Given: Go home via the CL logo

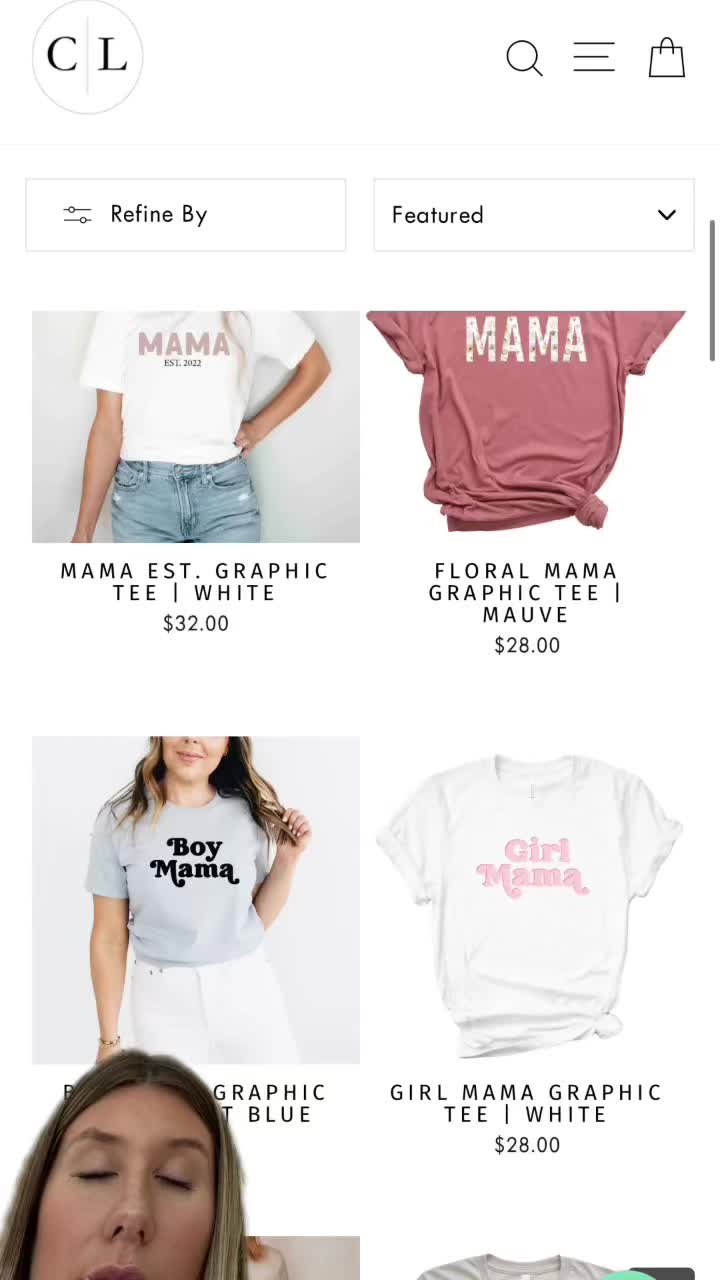Looking at the screenshot, I should click(x=88, y=56).
